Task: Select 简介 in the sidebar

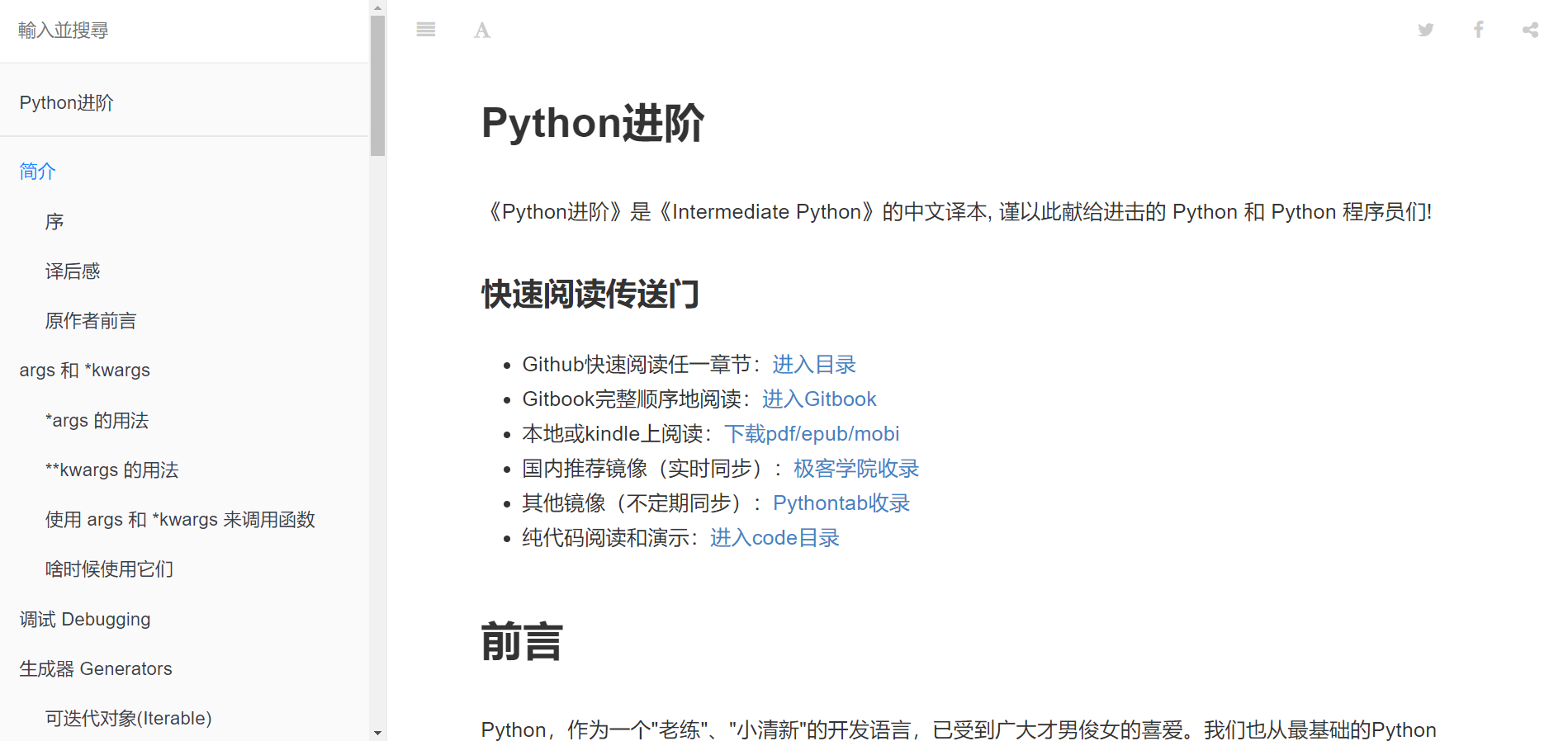Action: 38,172
